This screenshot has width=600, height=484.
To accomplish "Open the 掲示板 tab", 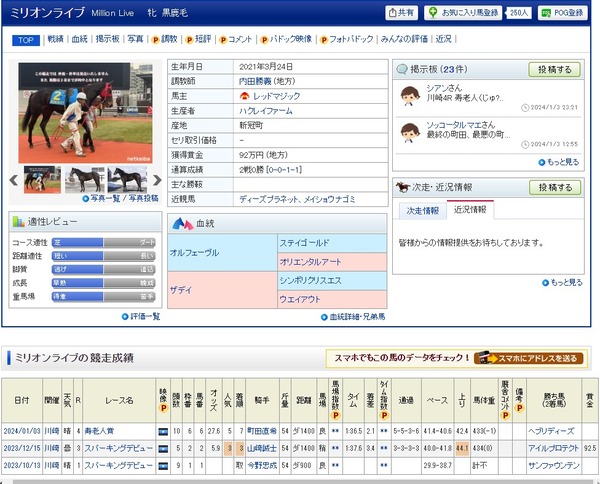I will click(108, 39).
